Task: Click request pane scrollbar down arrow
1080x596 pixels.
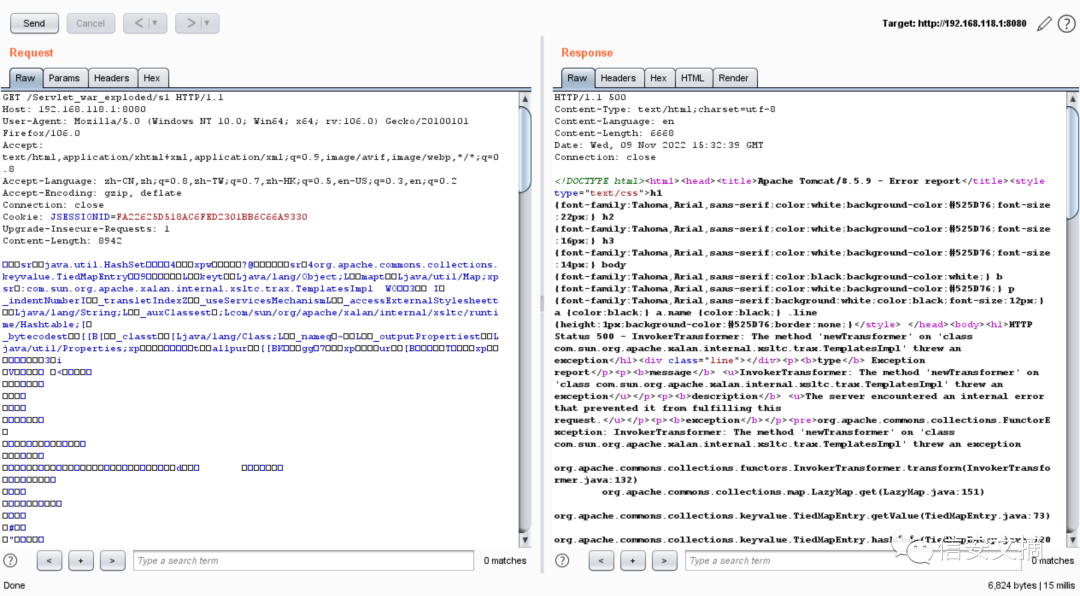Action: click(x=525, y=541)
